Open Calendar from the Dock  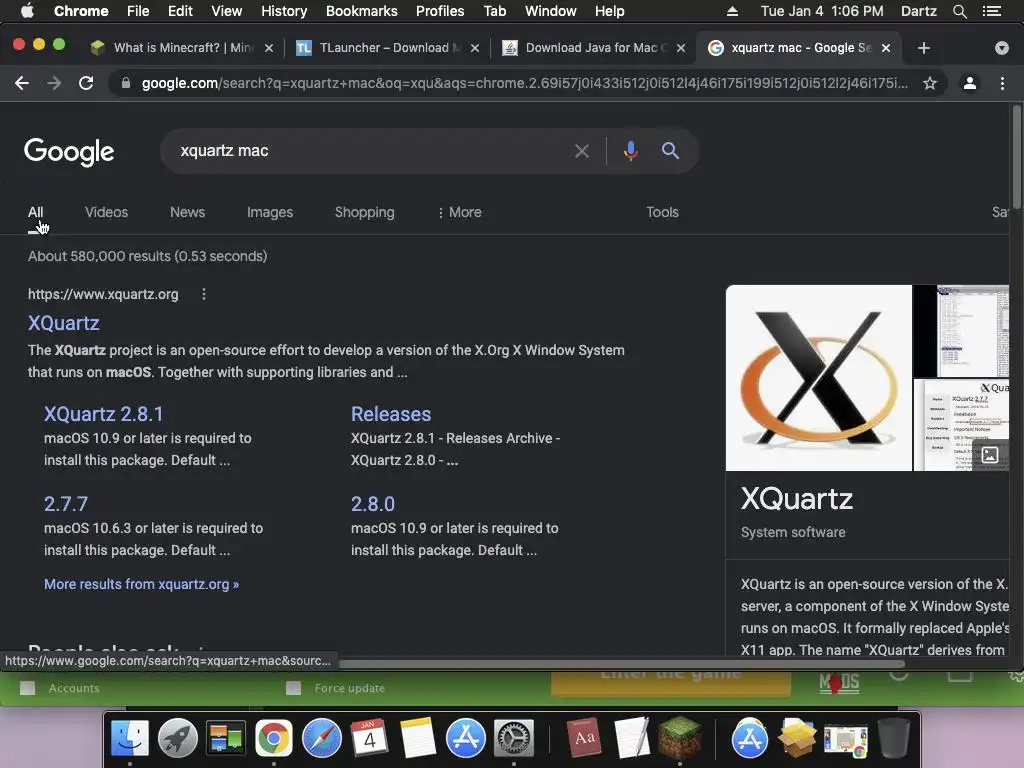pyautogui.click(x=370, y=738)
